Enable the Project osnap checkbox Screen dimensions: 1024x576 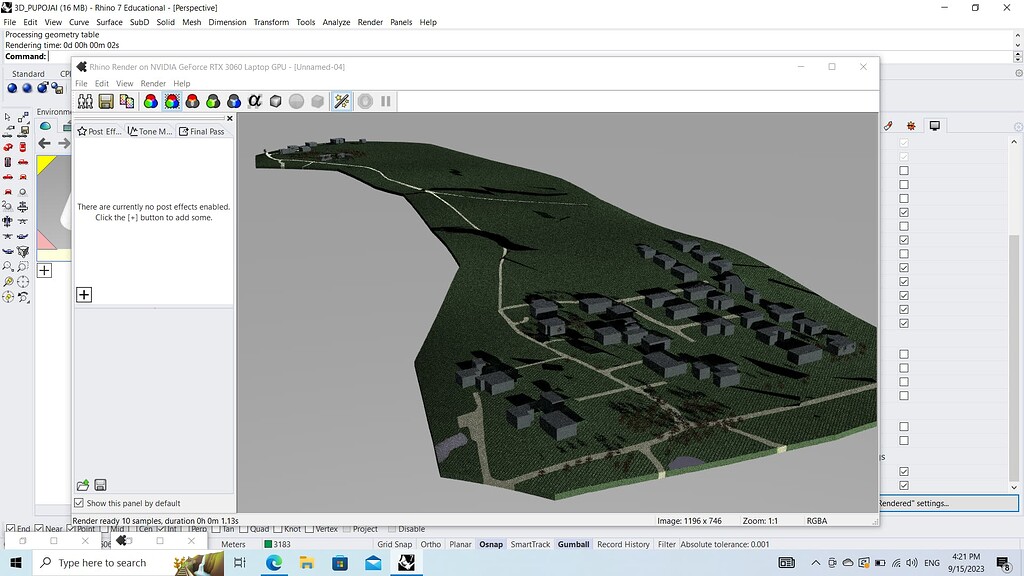point(345,528)
